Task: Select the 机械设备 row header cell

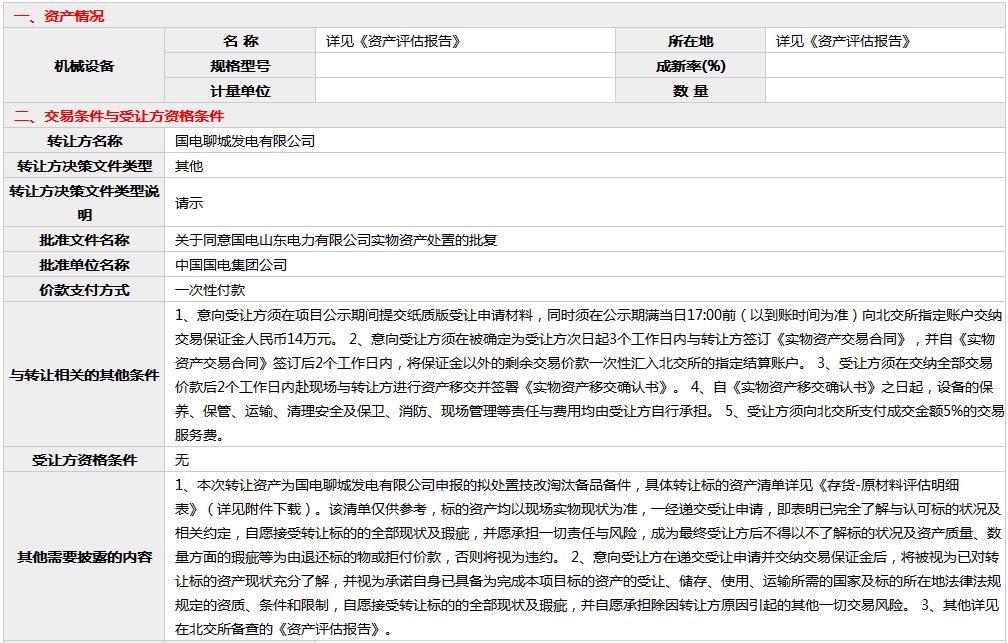Action: coord(84,66)
